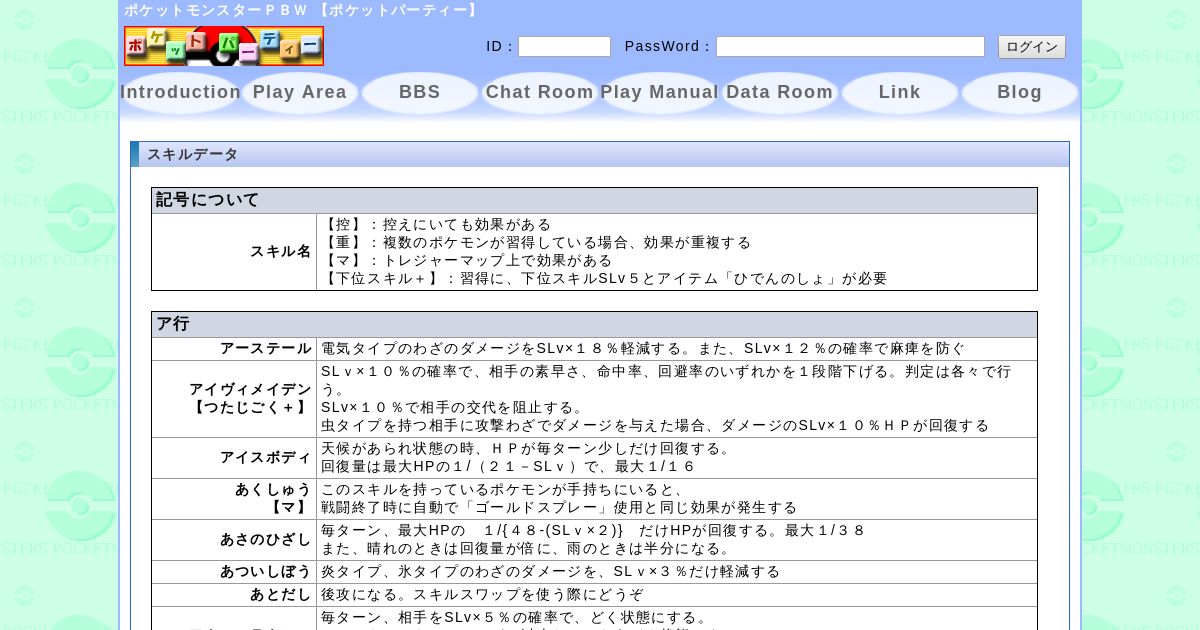Open the Link navigation item
The height and width of the screenshot is (630, 1200).
tap(900, 92)
